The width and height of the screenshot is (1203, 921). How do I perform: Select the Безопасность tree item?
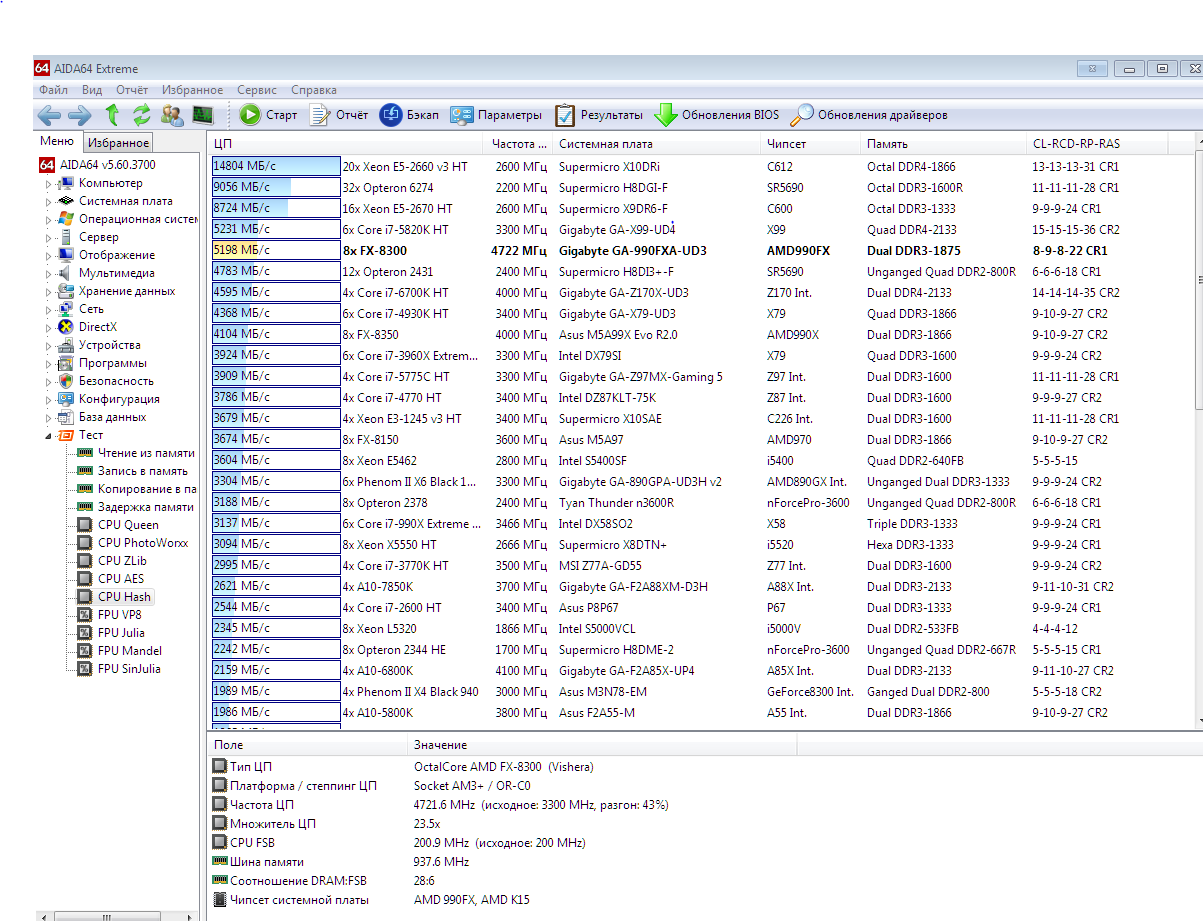[x=116, y=381]
